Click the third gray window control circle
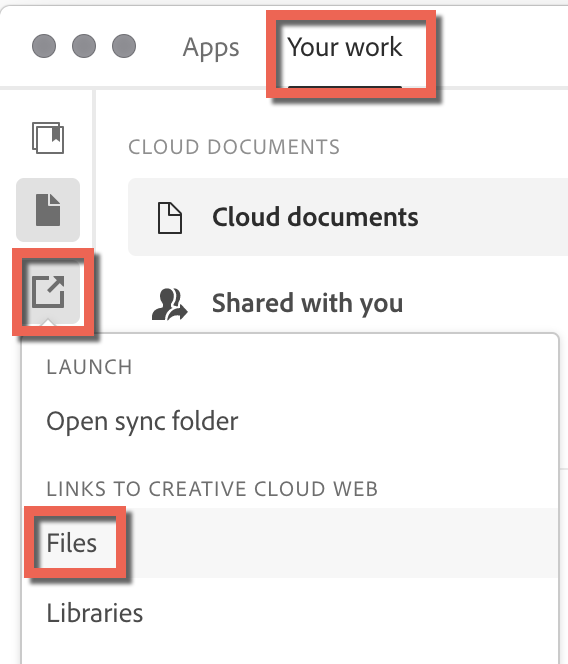 [124, 46]
